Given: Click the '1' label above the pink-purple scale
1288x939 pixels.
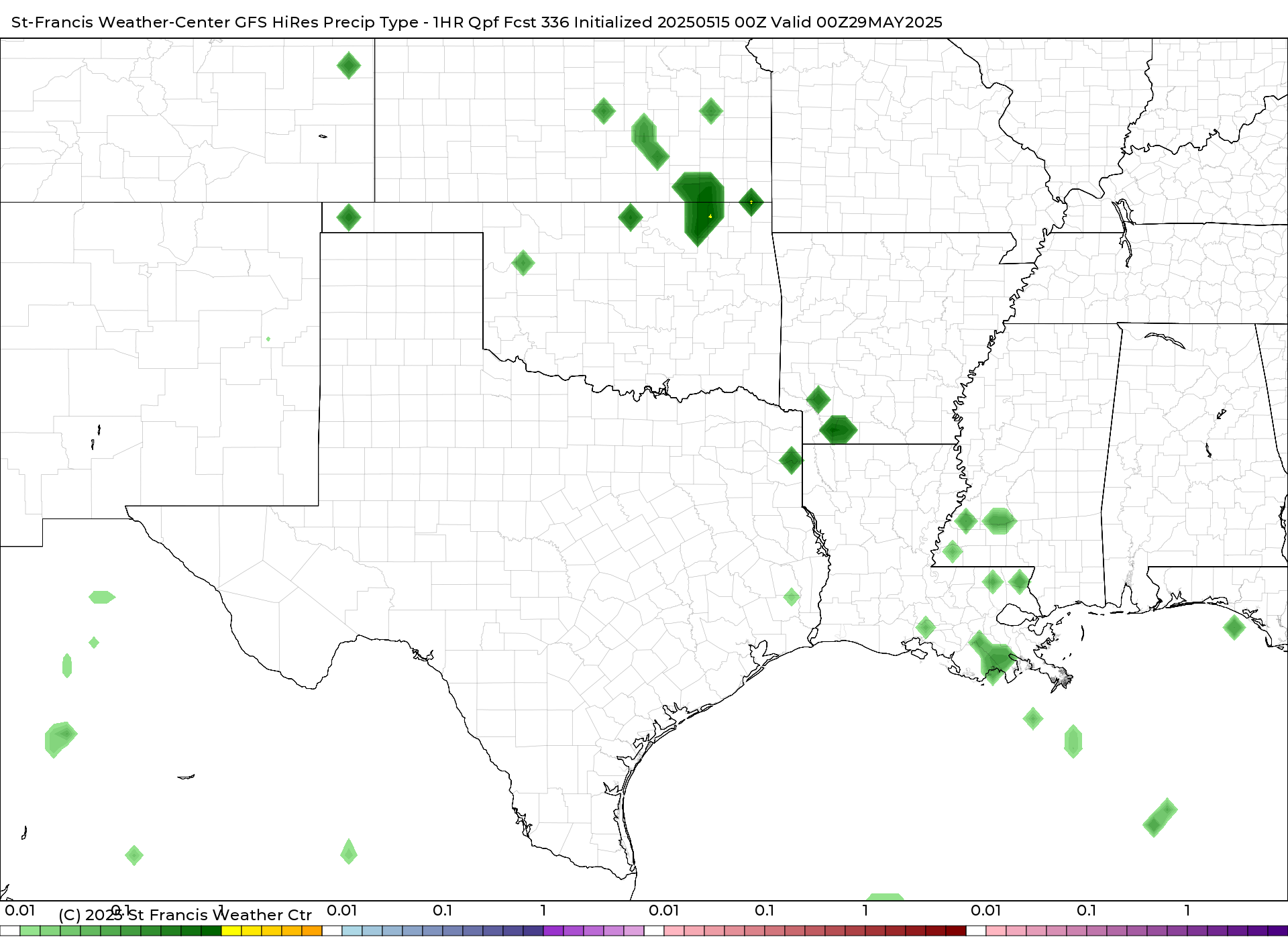Looking at the screenshot, I should [x=1187, y=911].
